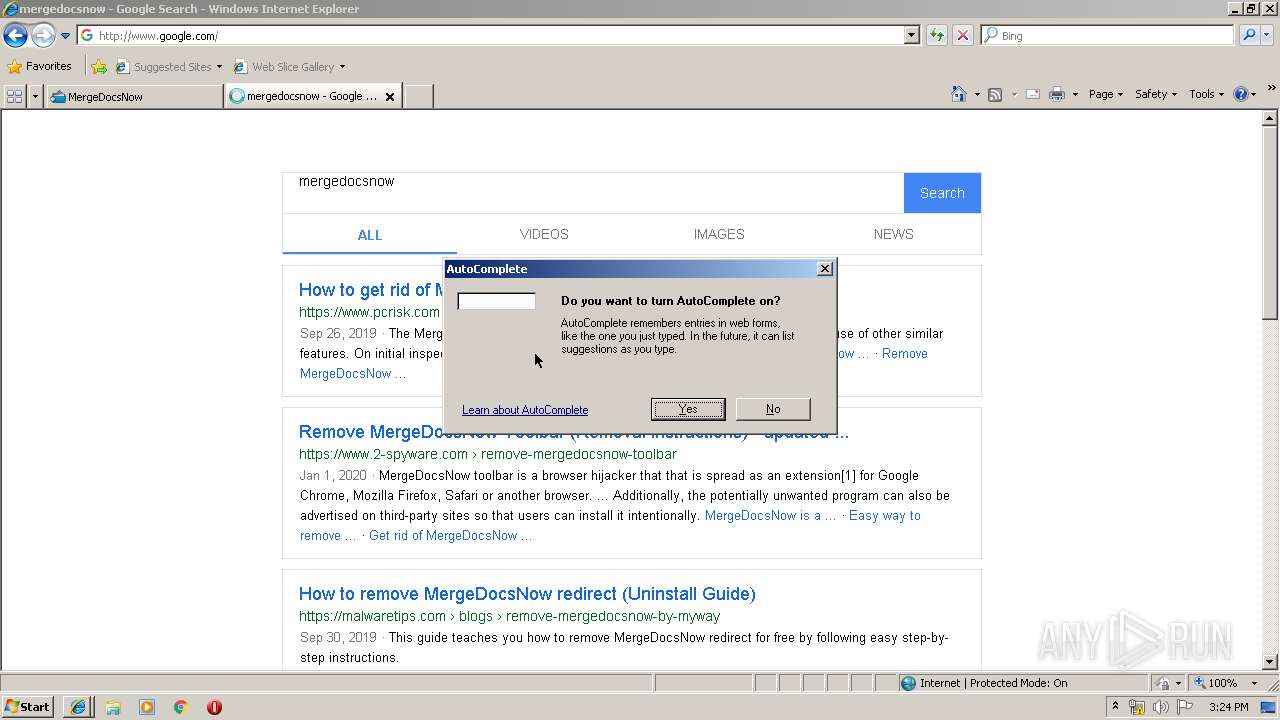Open a new blank tab
The height and width of the screenshot is (720, 1280).
coord(418,96)
